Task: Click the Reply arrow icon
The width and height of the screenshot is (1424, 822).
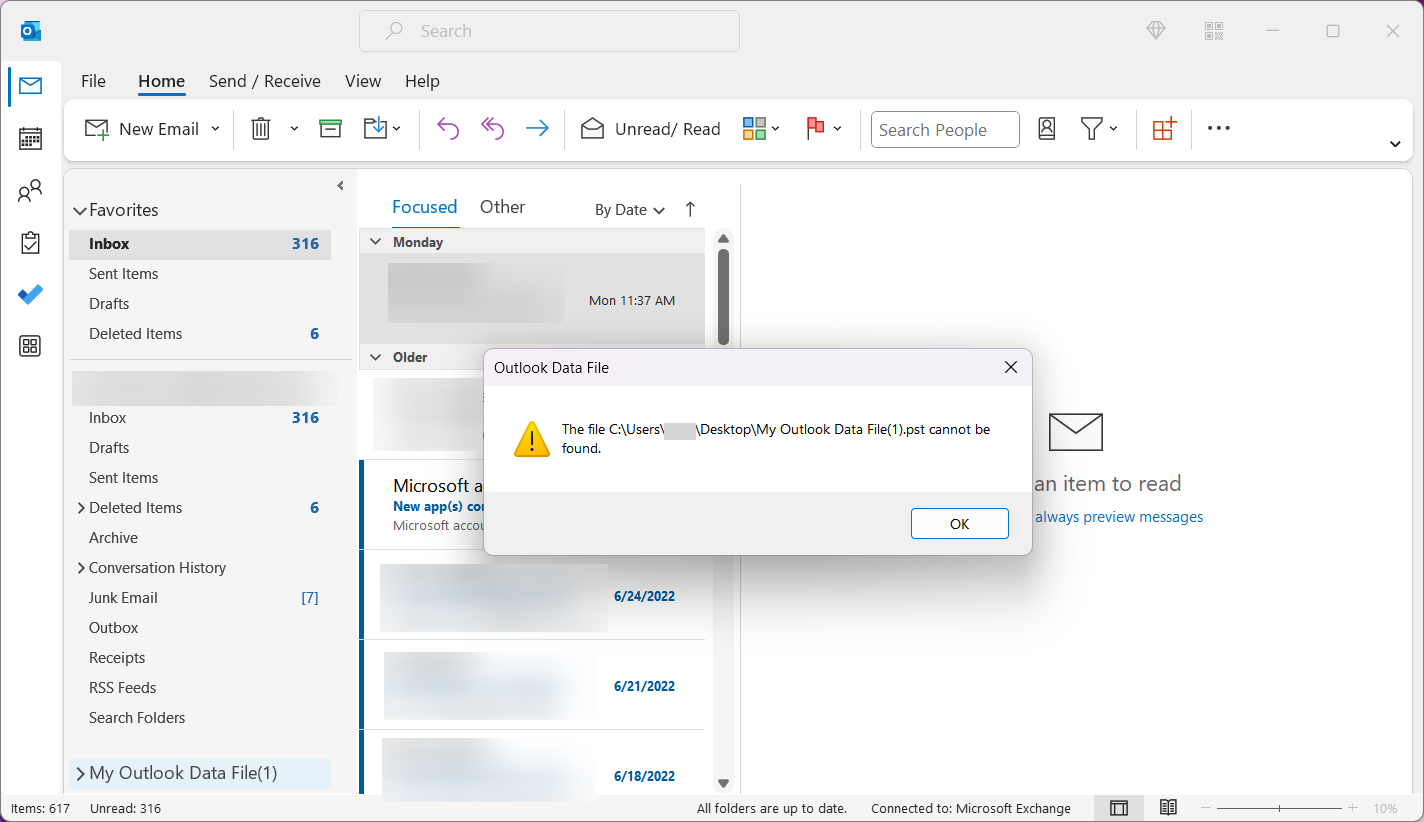Action: [447, 129]
